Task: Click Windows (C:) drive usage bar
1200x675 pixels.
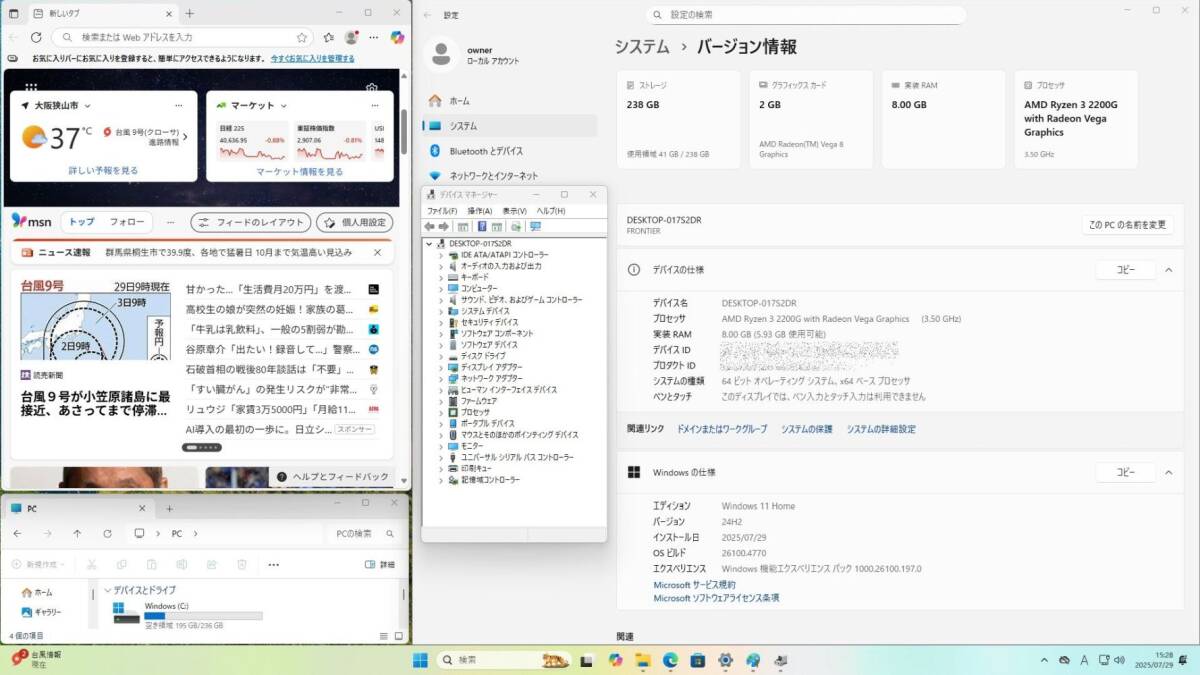Action: 204,616
